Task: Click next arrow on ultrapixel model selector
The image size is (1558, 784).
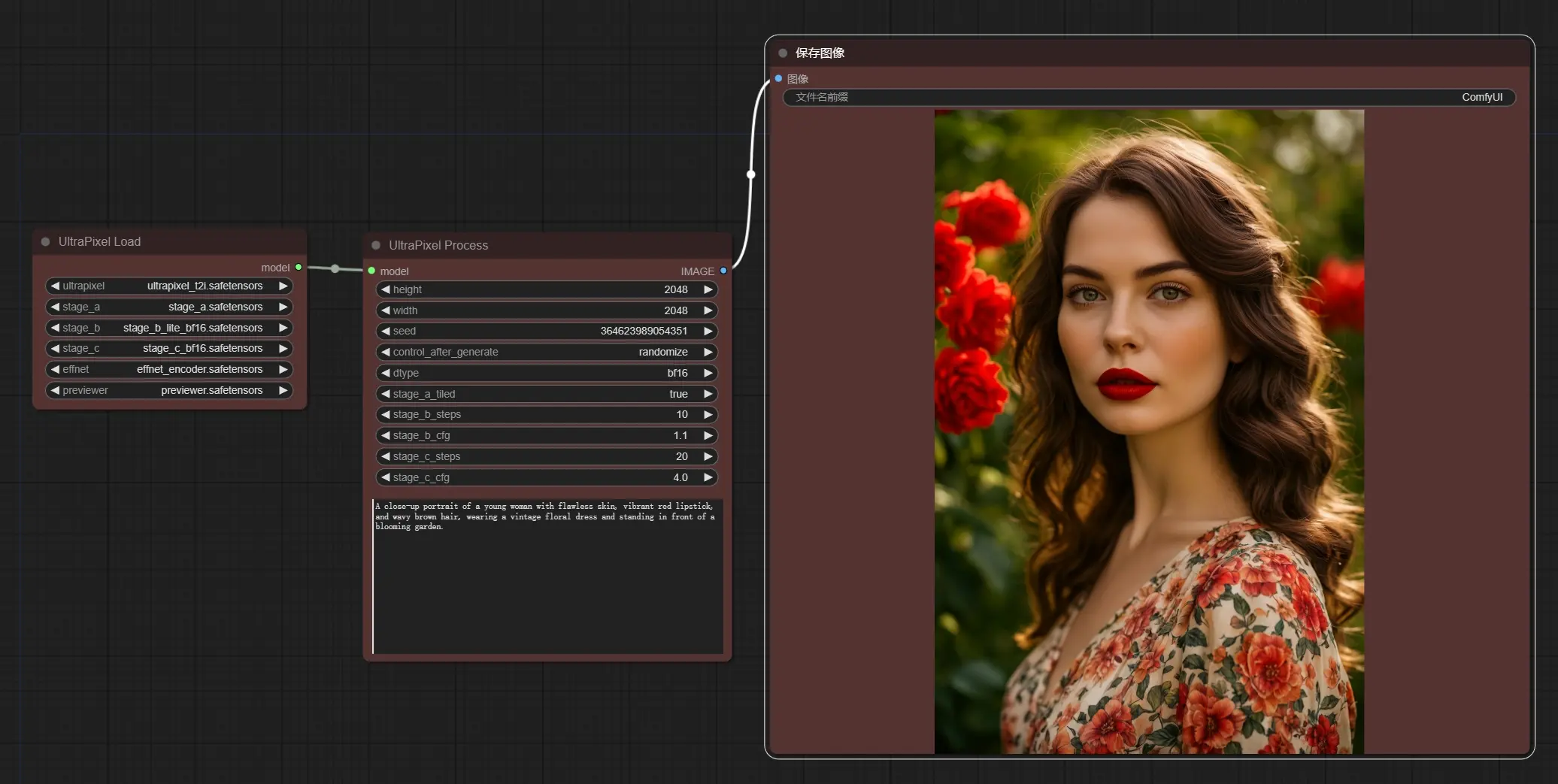Action: pyautogui.click(x=283, y=286)
